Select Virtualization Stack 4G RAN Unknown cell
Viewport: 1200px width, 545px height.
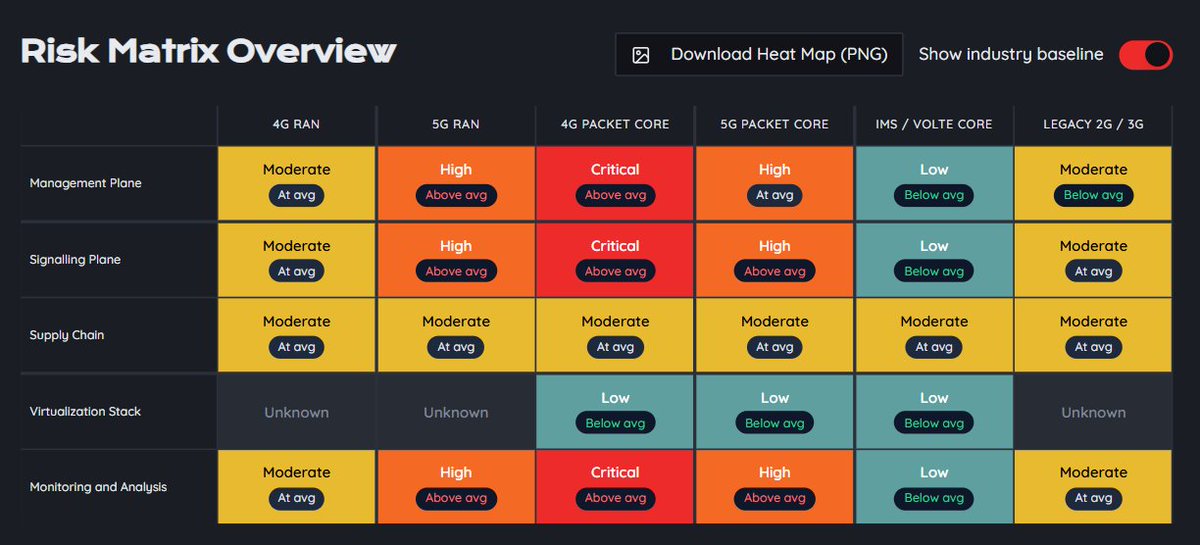click(x=297, y=411)
